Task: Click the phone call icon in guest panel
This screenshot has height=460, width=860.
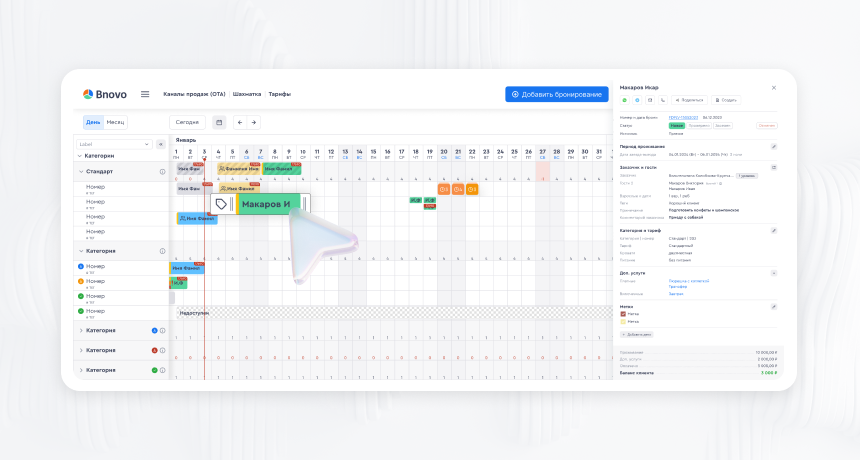Action: 661,100
